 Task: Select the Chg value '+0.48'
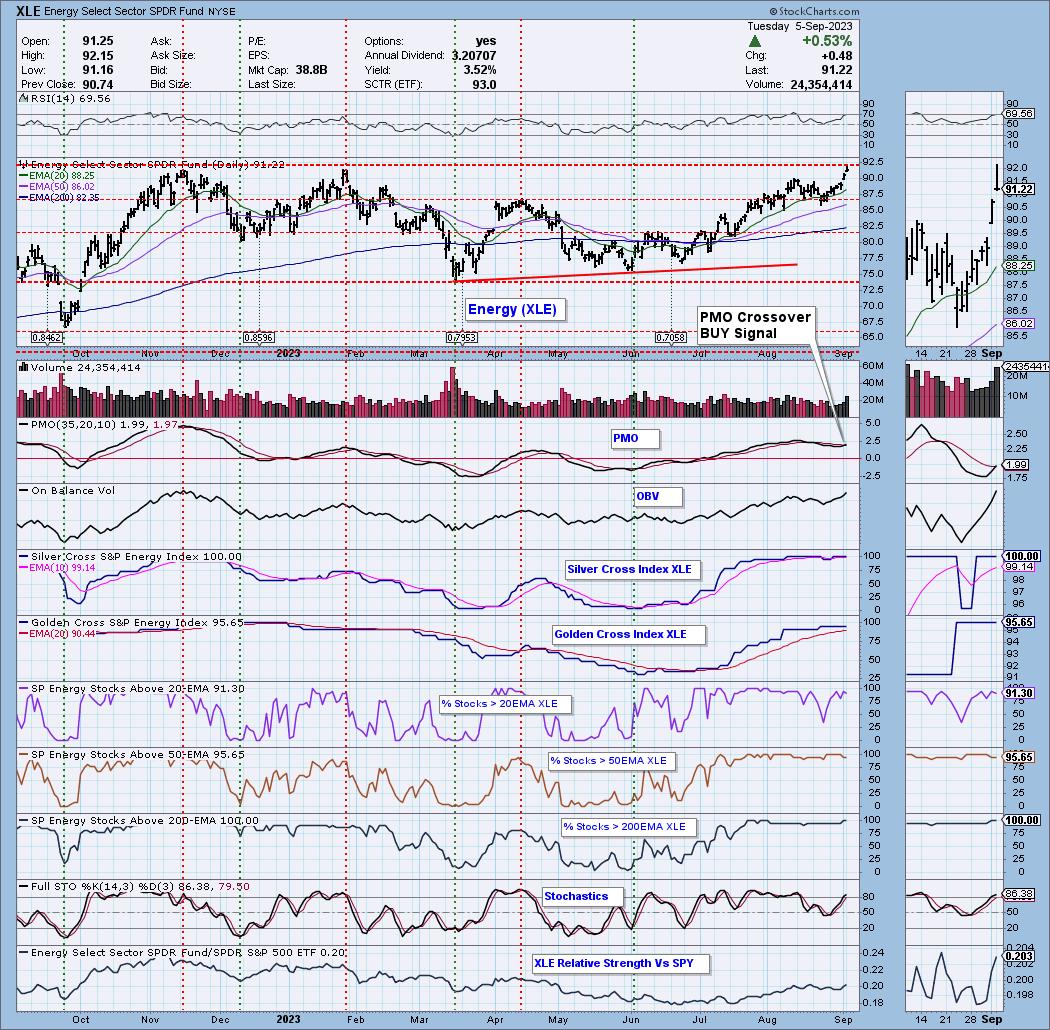click(x=836, y=56)
